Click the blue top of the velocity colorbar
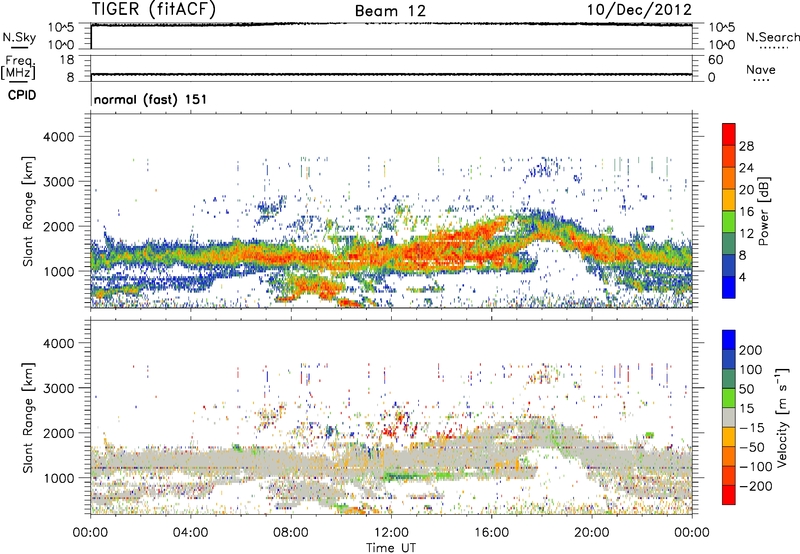Screen dimensions: 800x554 (729, 340)
